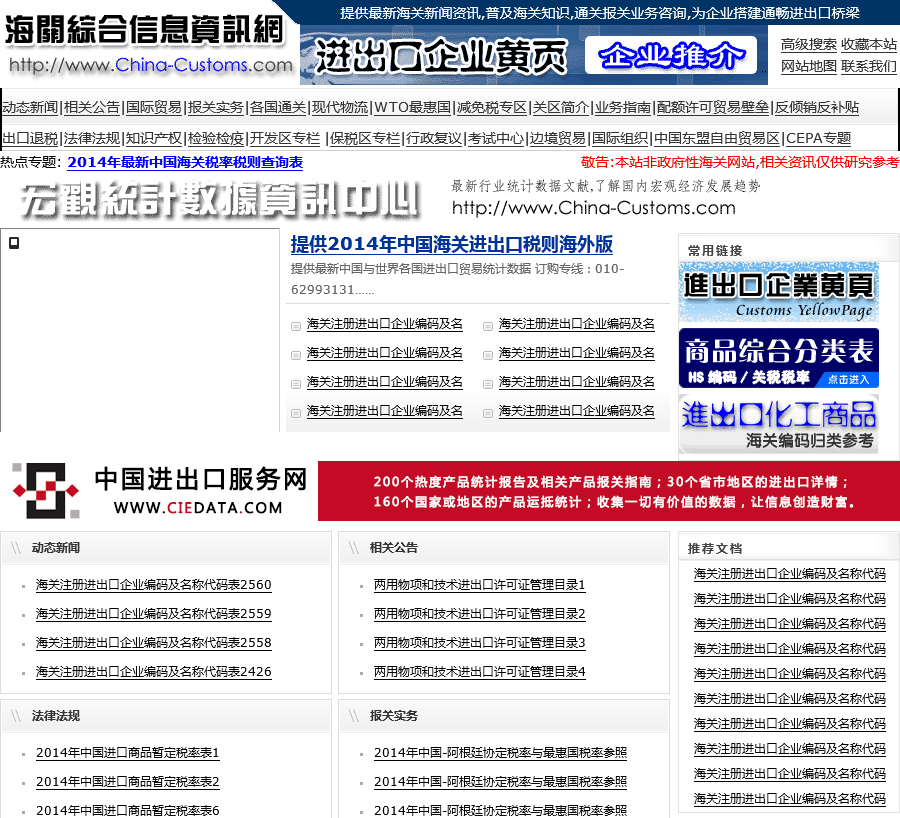Open 检验检疫 navigation item

[x=216, y=138]
